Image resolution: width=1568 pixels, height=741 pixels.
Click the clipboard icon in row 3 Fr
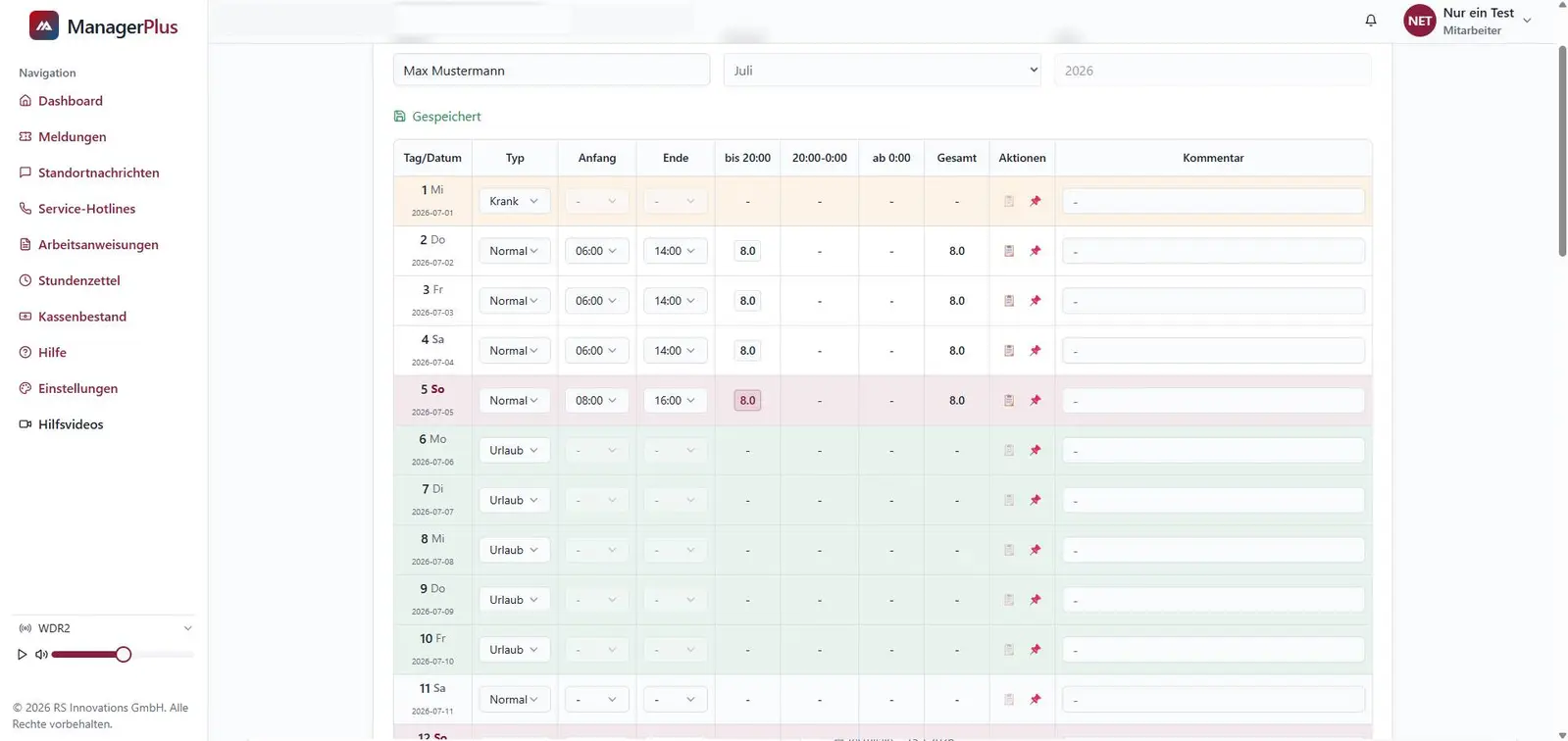click(x=1009, y=301)
